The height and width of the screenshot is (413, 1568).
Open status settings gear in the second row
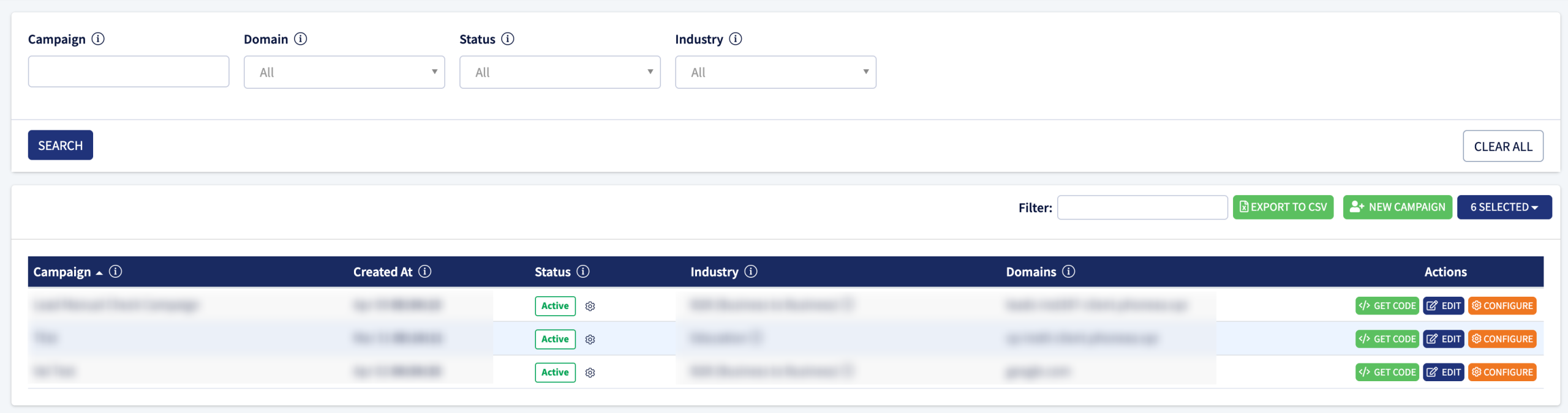(x=590, y=340)
